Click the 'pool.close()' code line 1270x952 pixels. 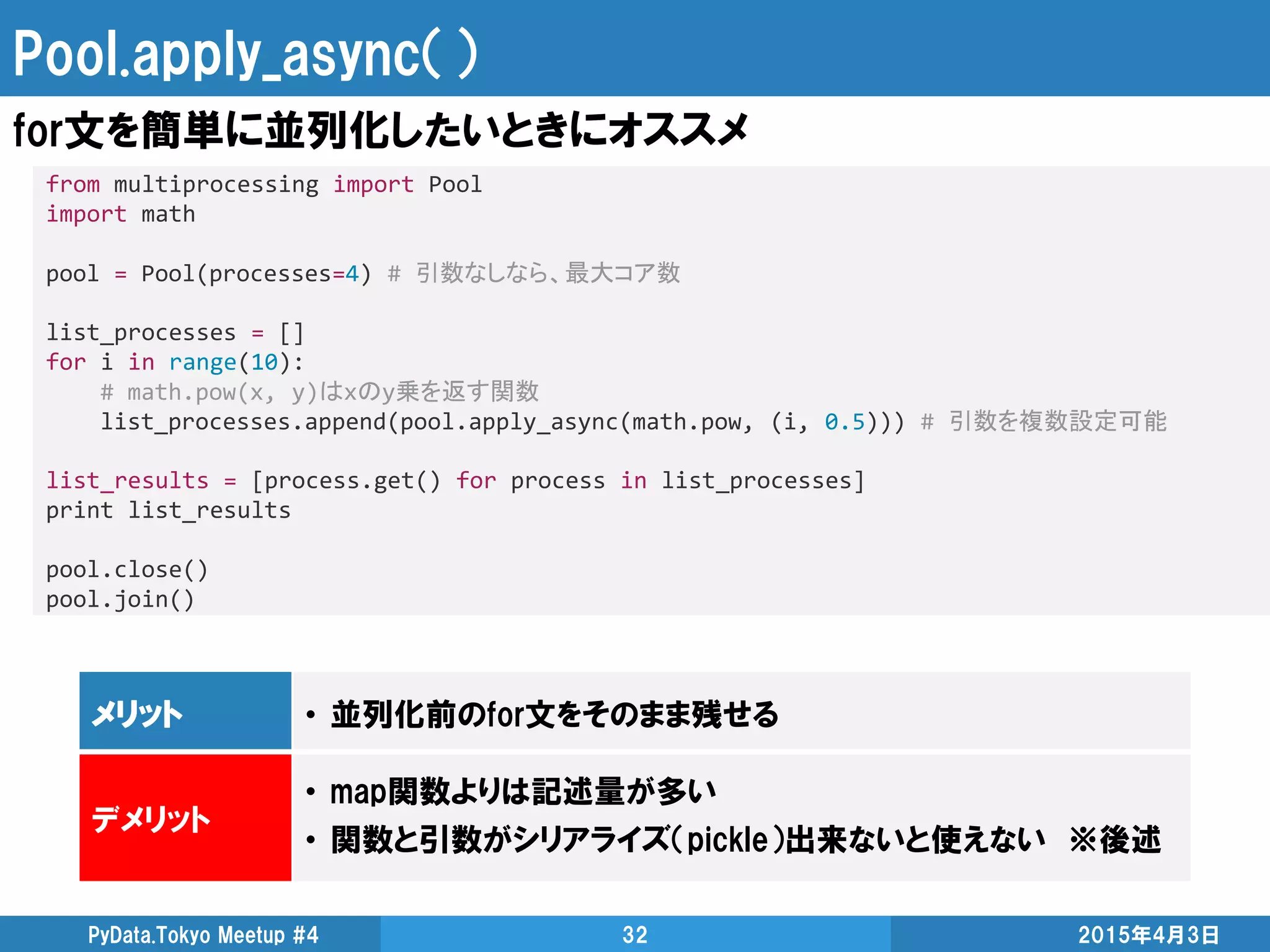[x=127, y=570]
